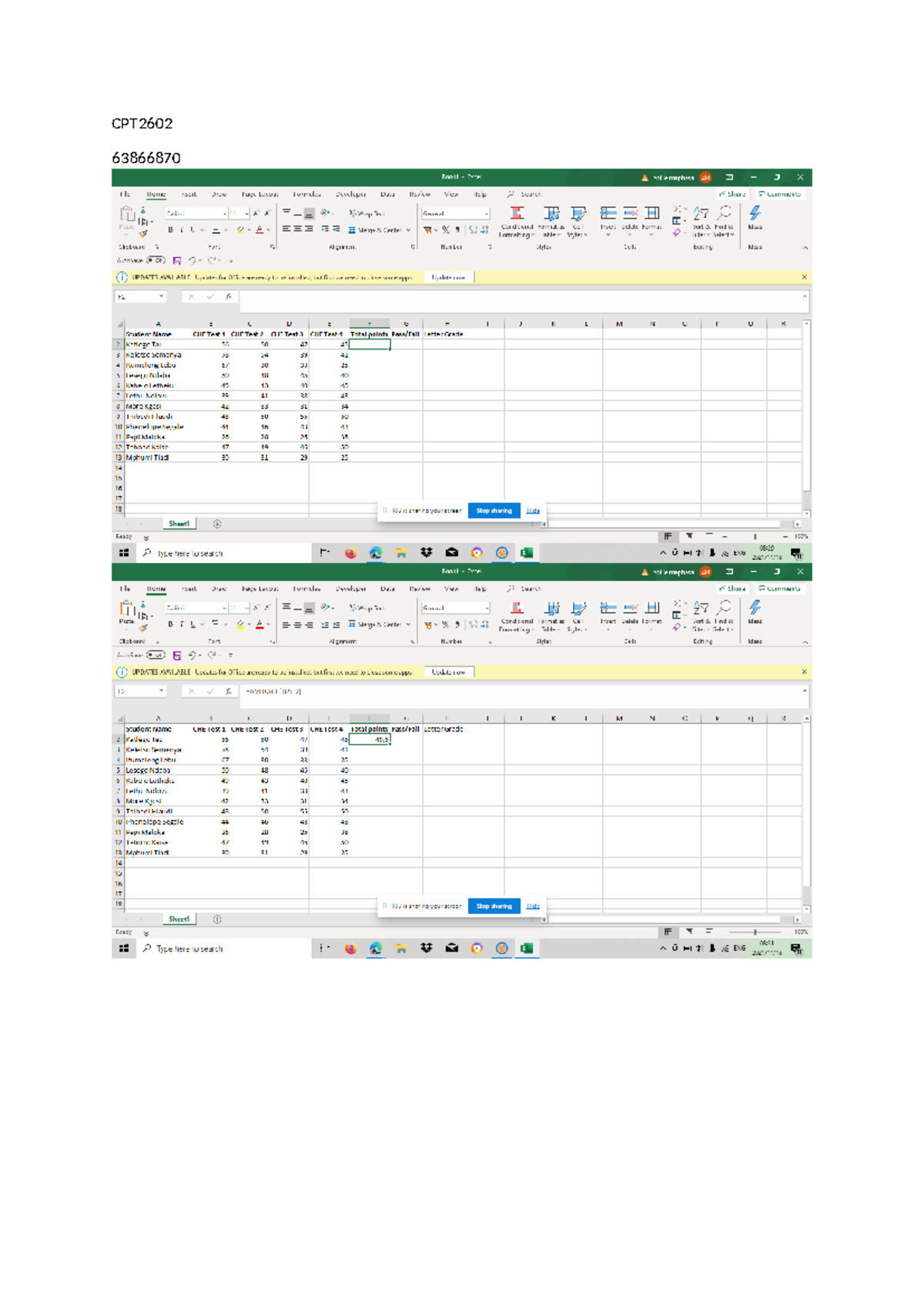Click Conditional Formatting in first Excel screenshot

point(517,221)
